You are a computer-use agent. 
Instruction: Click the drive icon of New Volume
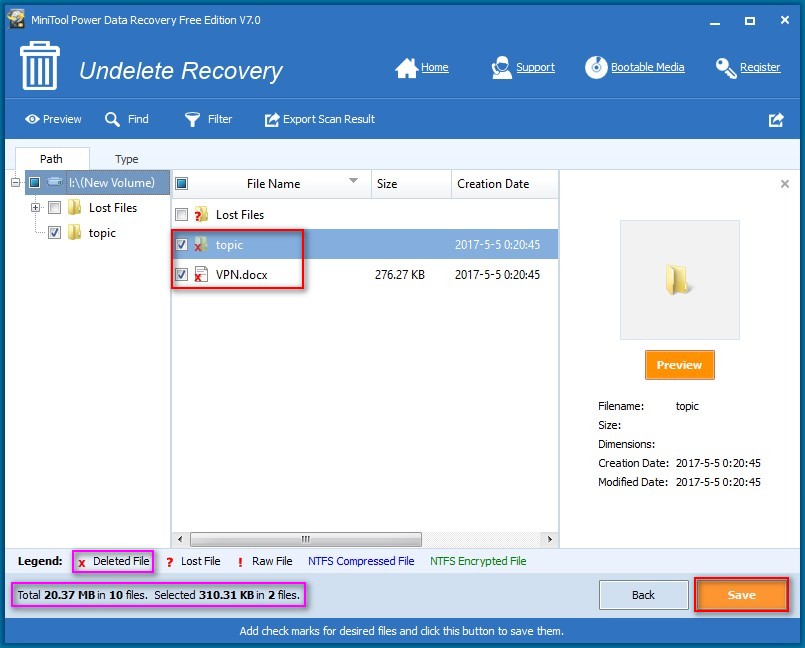[x=55, y=182]
